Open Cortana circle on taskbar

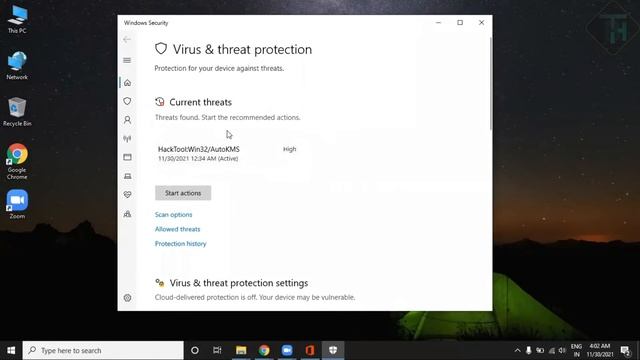[x=195, y=350]
